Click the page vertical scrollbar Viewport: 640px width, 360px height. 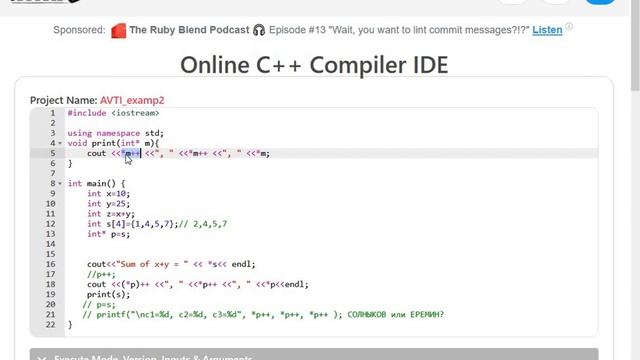[635, 45]
